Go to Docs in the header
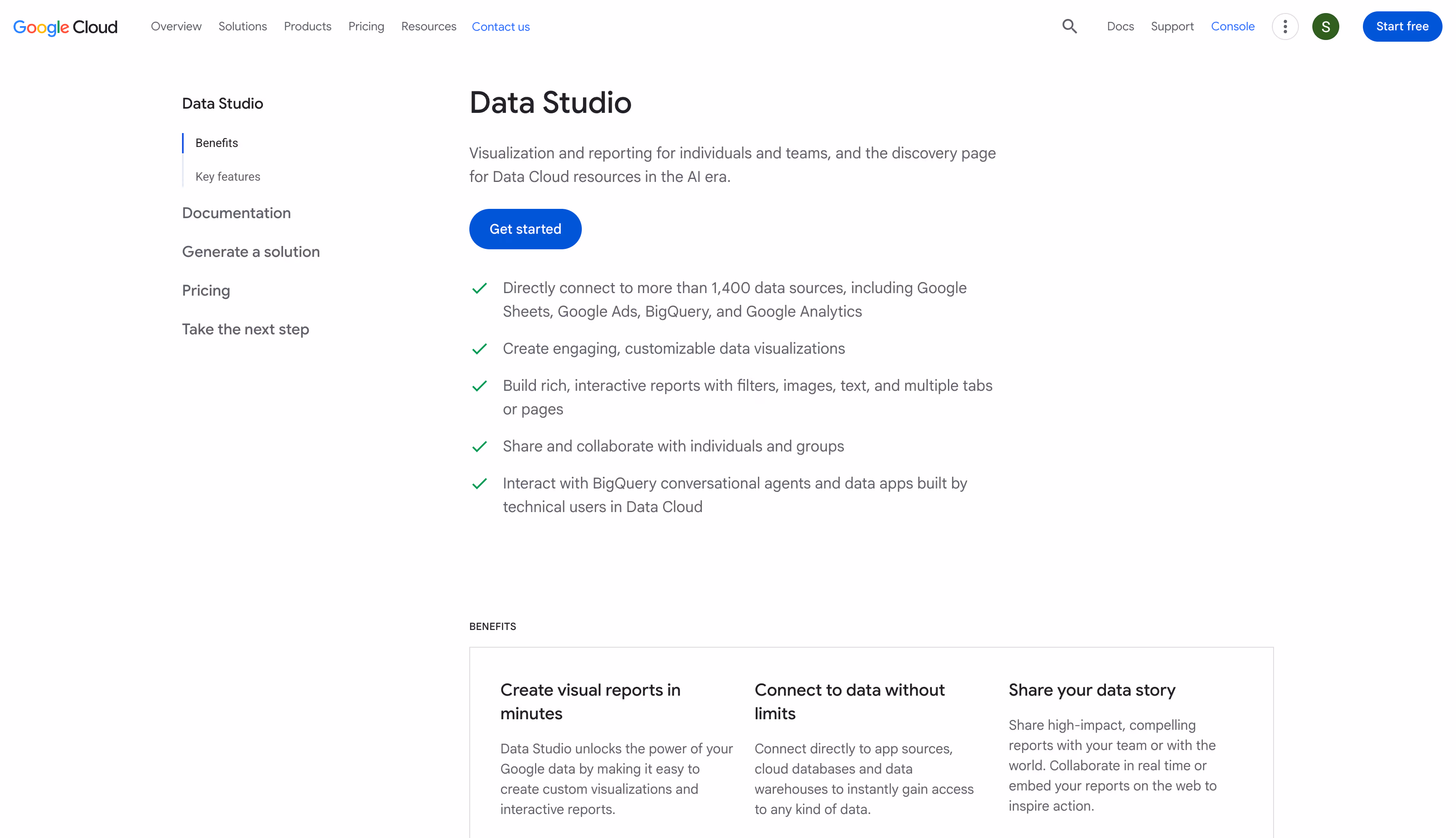 1120,27
